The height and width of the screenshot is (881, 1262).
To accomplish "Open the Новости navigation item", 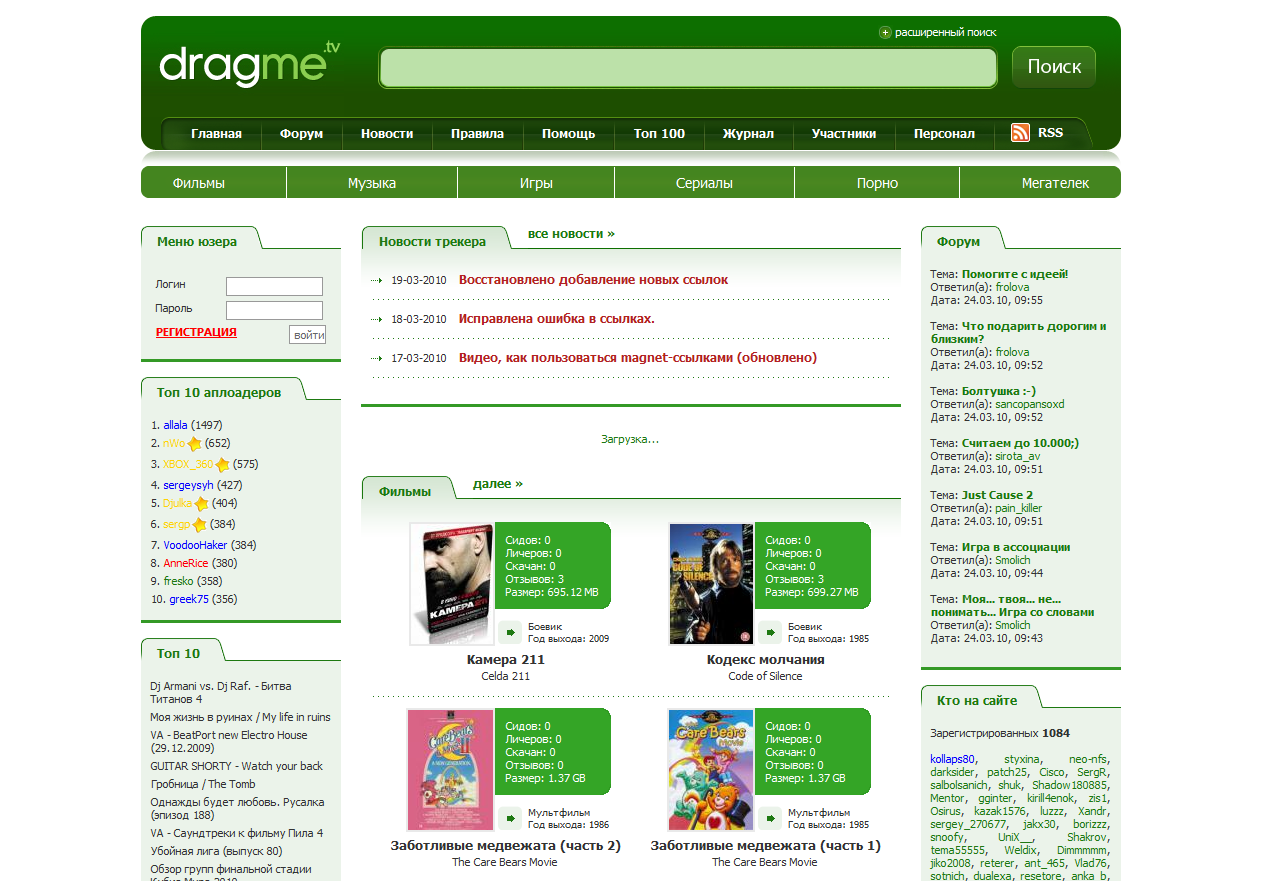I will [x=387, y=133].
